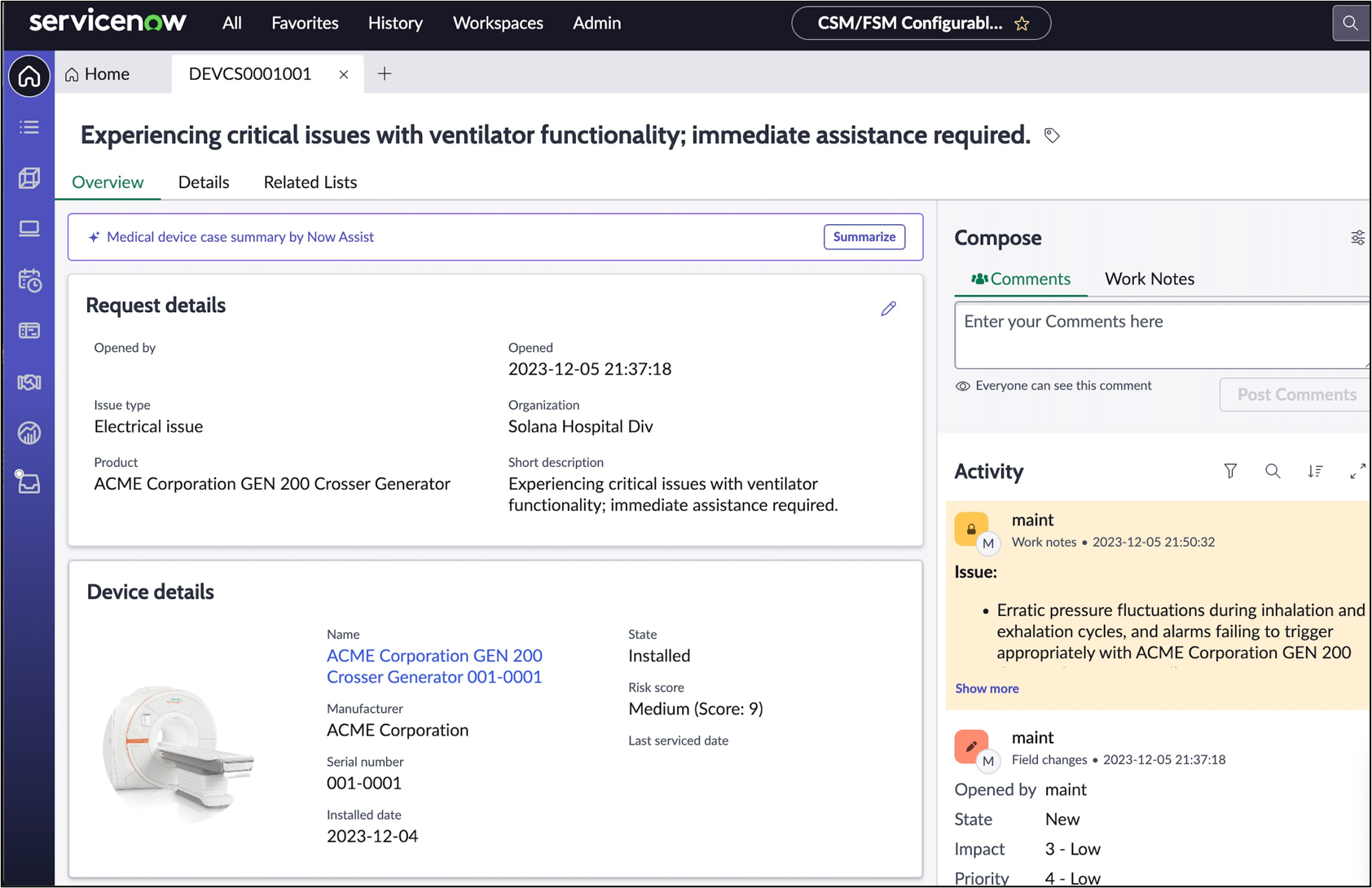
Task: Filter the Activity stream
Action: (x=1230, y=471)
